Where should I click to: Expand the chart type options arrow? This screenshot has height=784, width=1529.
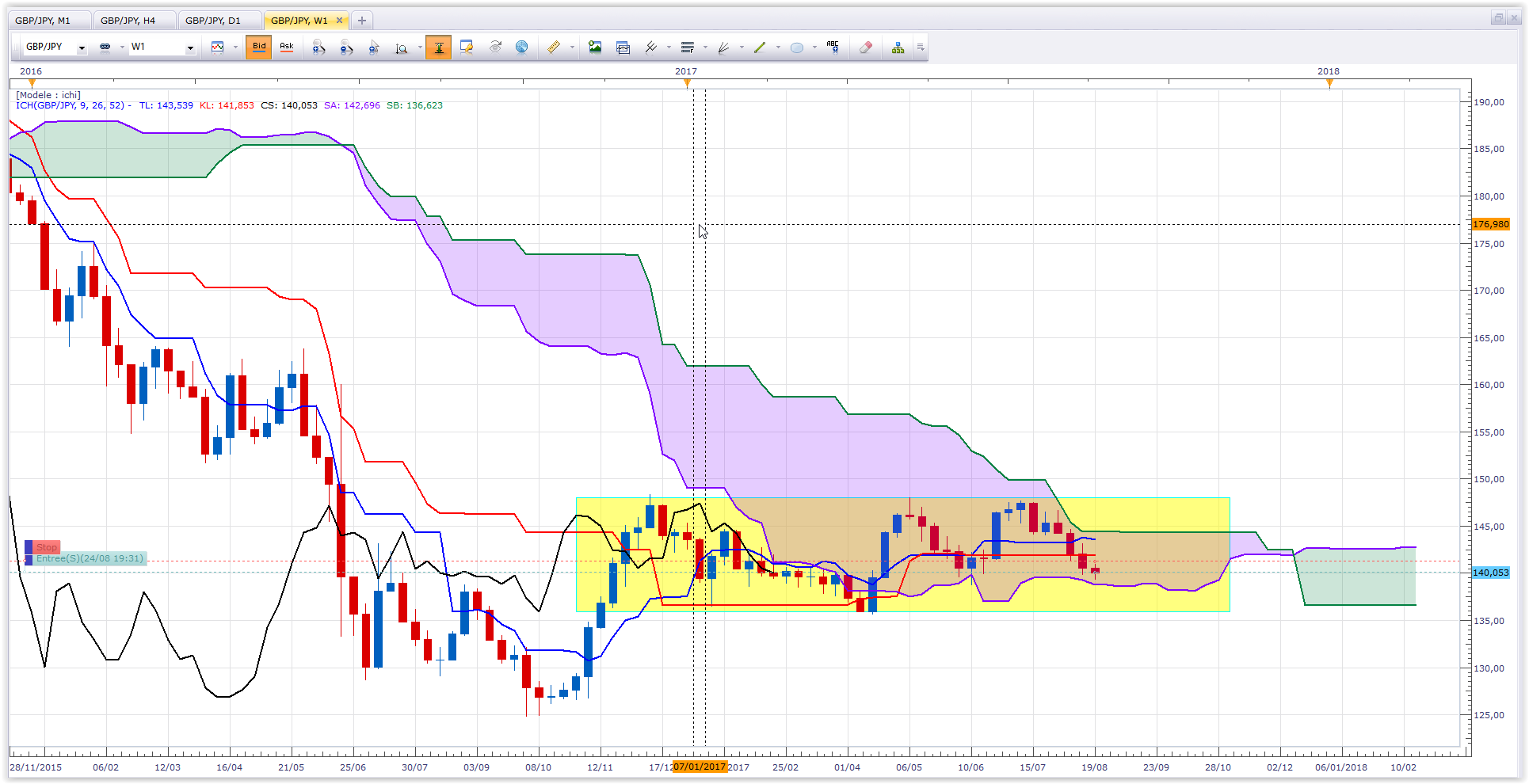click(x=235, y=48)
